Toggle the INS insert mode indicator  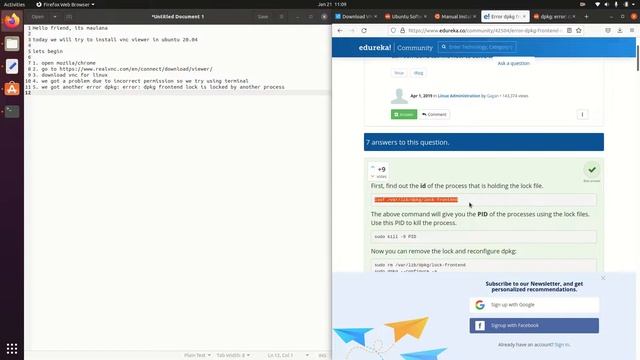322,355
